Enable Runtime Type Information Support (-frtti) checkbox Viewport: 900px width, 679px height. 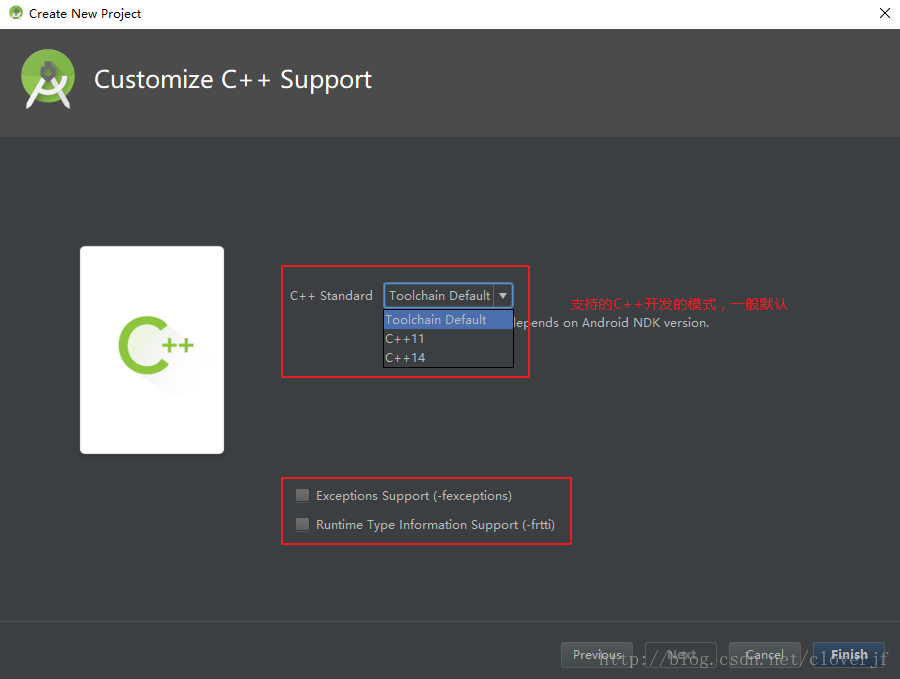302,524
